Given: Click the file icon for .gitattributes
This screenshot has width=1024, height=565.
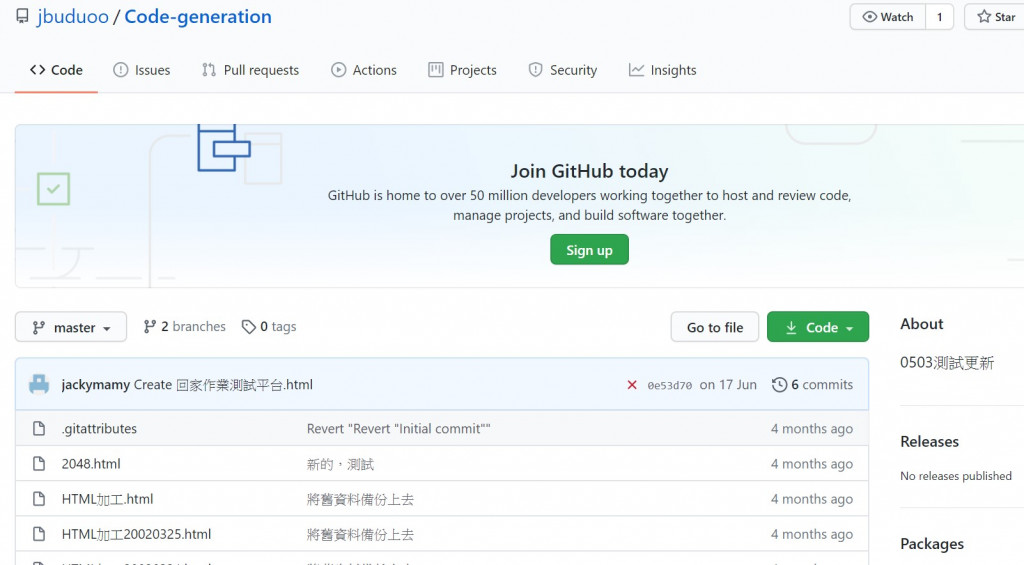Looking at the screenshot, I should [x=39, y=428].
